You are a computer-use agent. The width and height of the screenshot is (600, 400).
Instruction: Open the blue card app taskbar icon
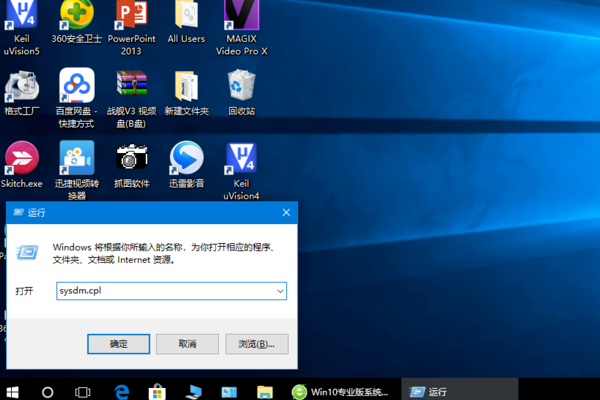229,392
